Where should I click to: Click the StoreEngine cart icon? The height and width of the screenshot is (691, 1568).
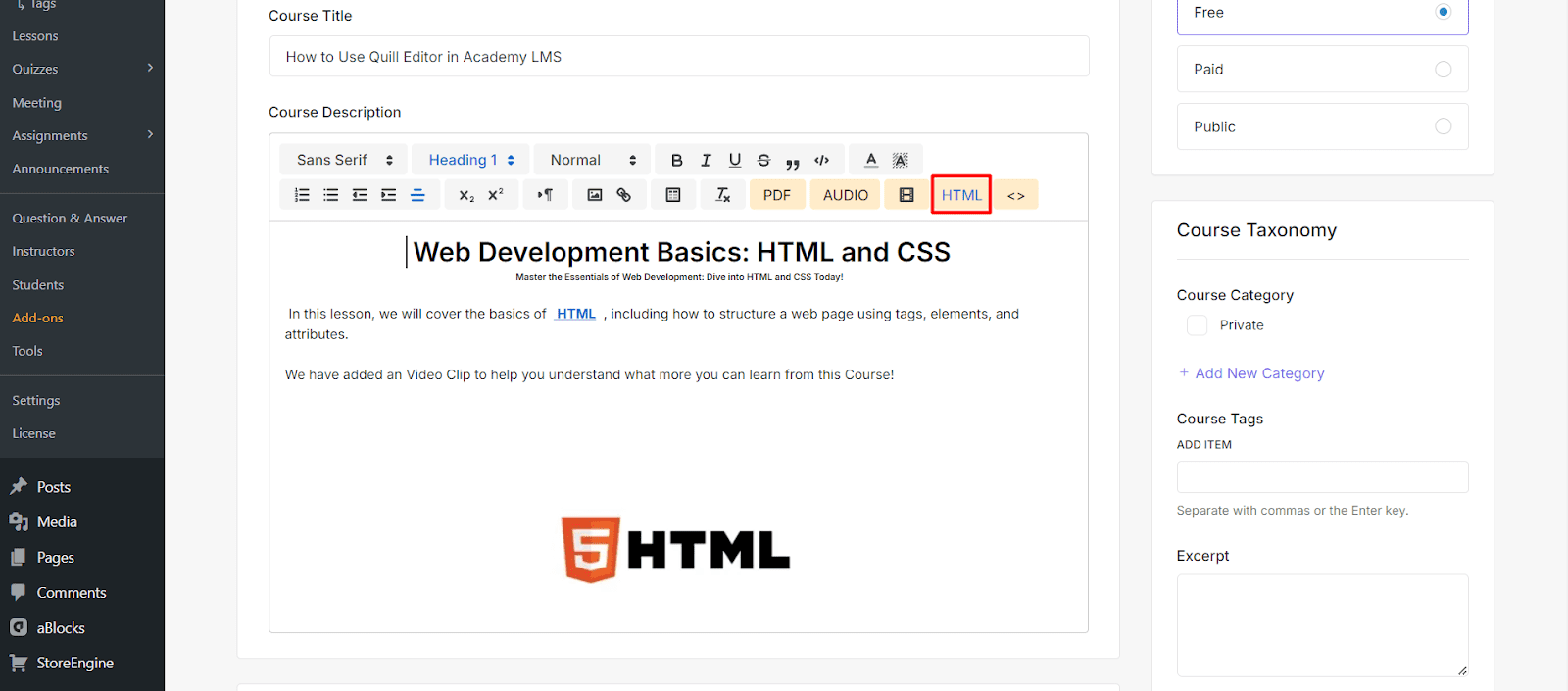pyautogui.click(x=19, y=663)
